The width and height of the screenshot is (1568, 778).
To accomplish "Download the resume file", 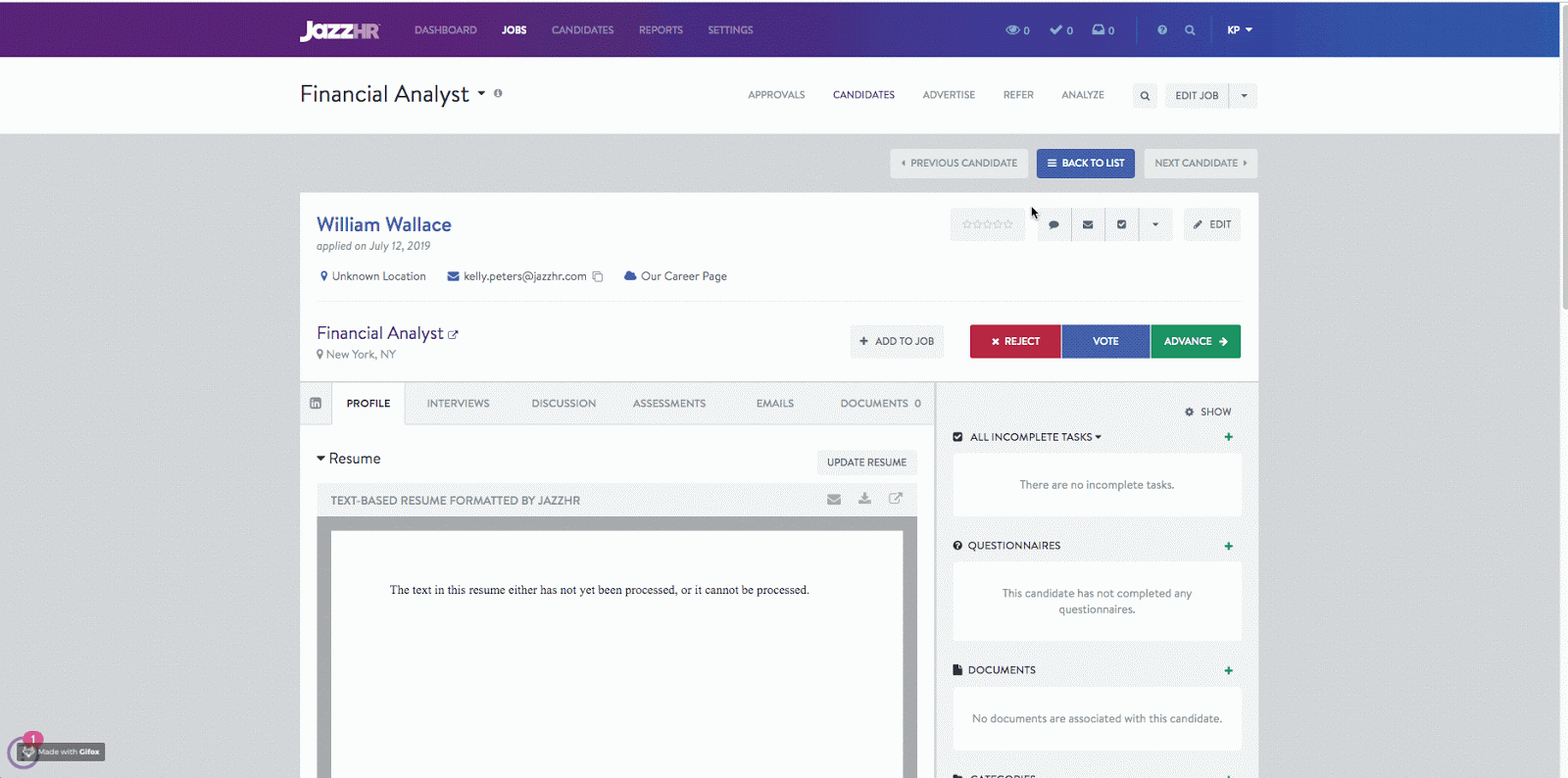I will [864, 499].
